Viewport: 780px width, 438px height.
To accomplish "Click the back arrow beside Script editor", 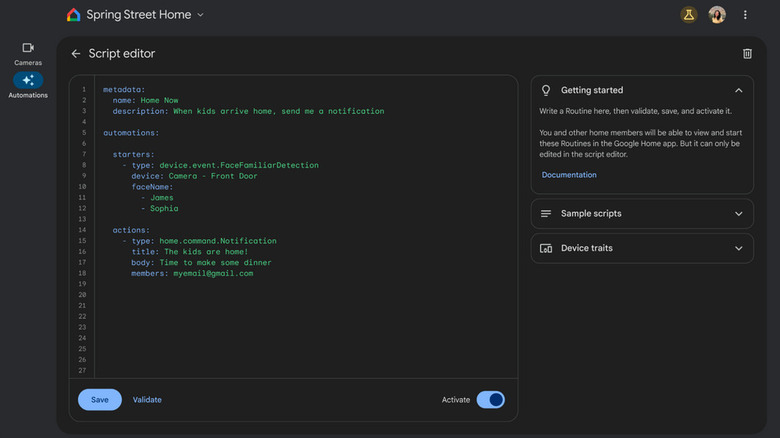I will pyautogui.click(x=76, y=54).
